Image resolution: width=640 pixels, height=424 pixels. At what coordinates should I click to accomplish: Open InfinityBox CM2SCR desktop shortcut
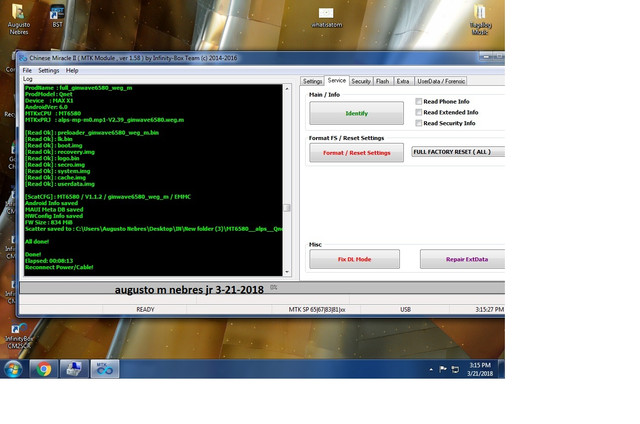point(18,336)
